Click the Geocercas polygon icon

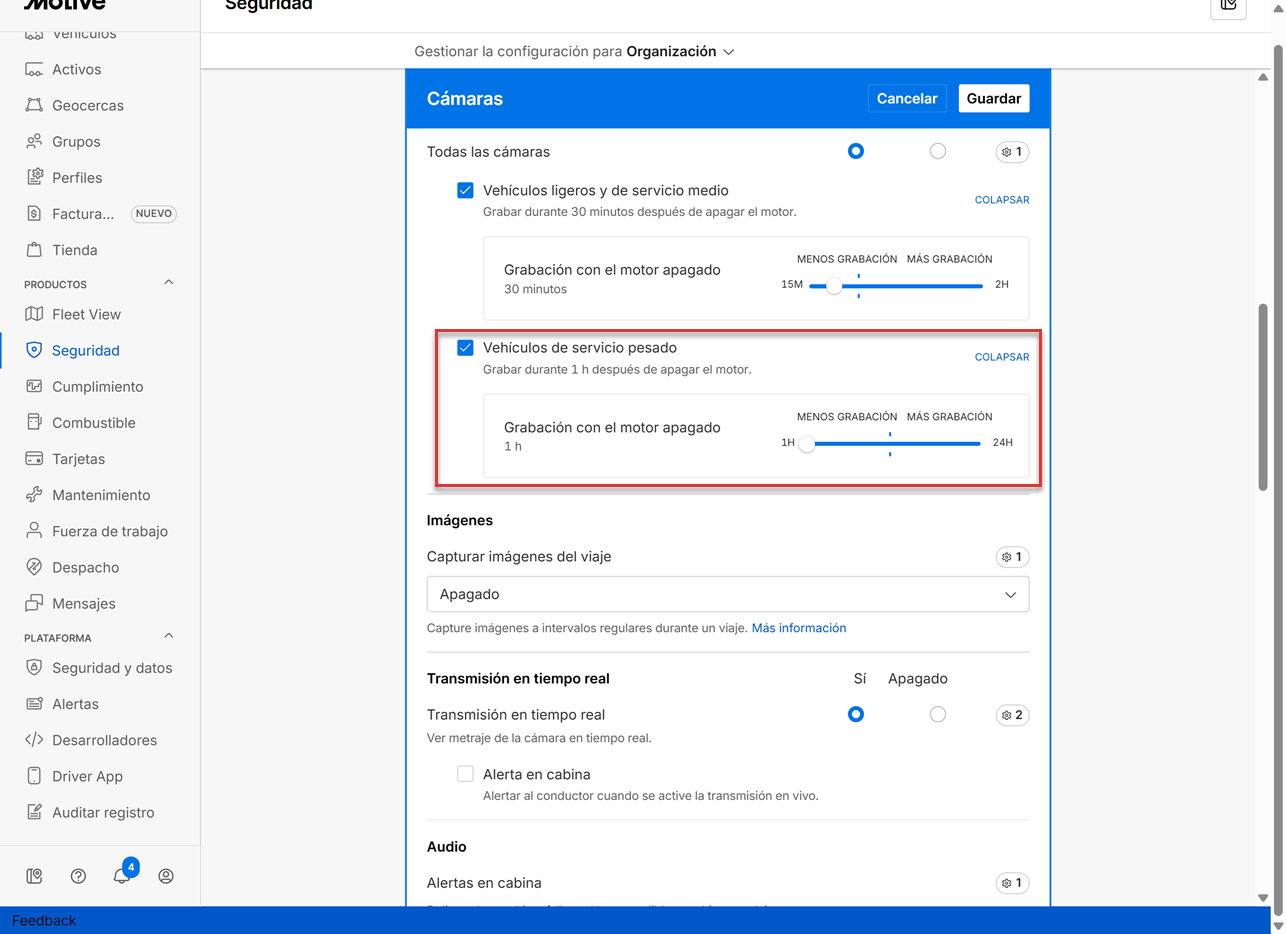click(x=34, y=105)
